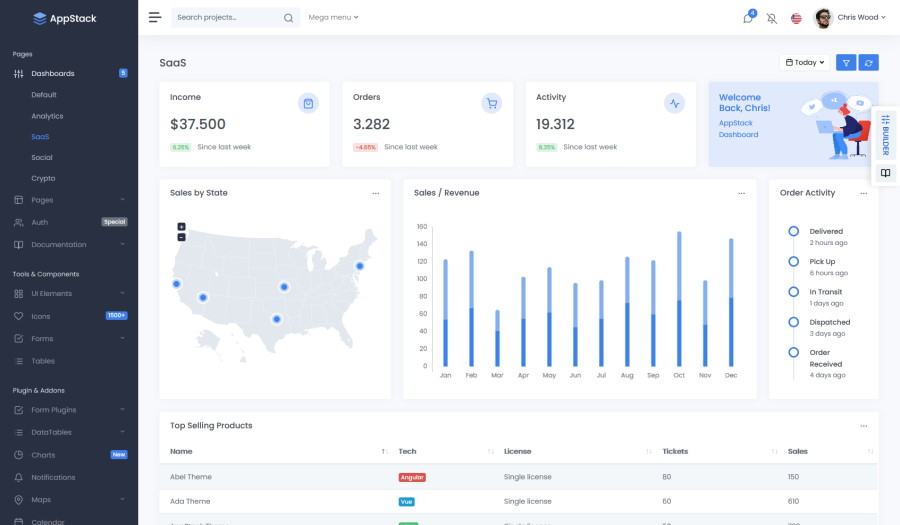Zoom out on the Sales map
The height and width of the screenshot is (525, 900).
pyautogui.click(x=181, y=237)
